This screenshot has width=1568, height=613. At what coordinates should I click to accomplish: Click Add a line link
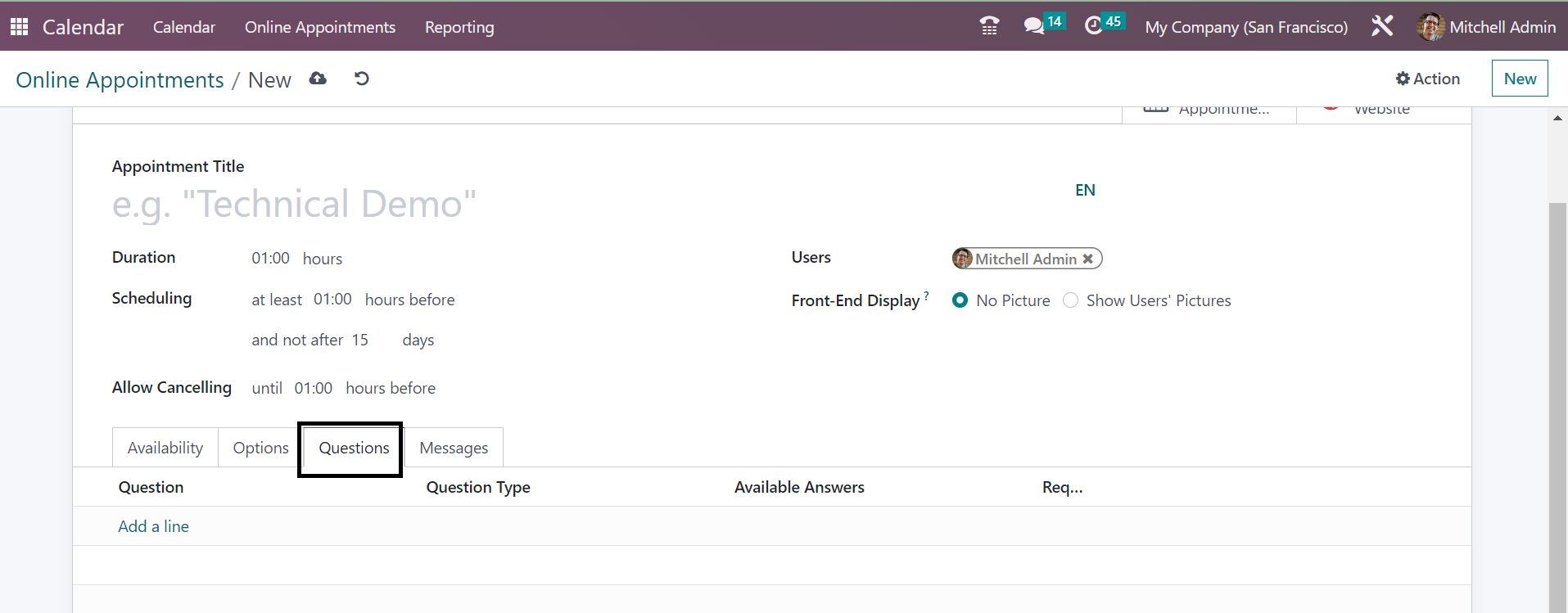(154, 526)
